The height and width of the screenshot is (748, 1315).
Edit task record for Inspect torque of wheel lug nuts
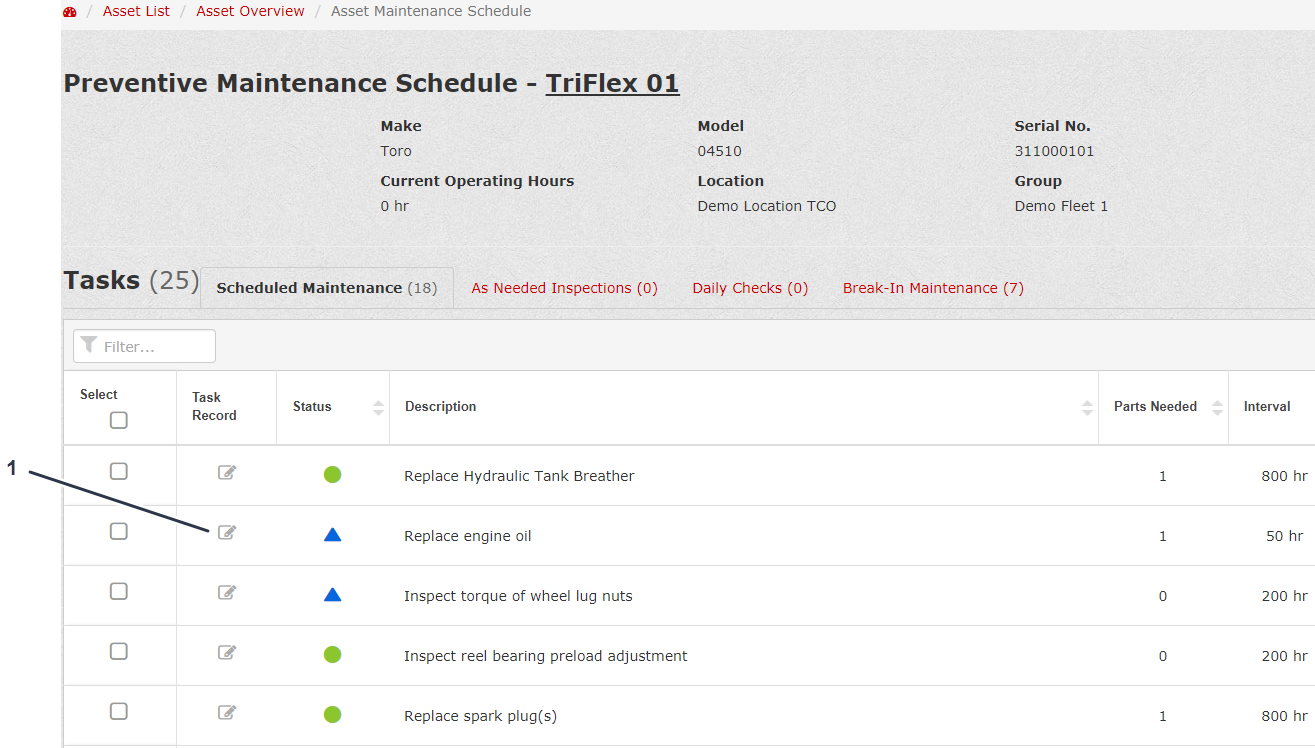[x=227, y=592]
